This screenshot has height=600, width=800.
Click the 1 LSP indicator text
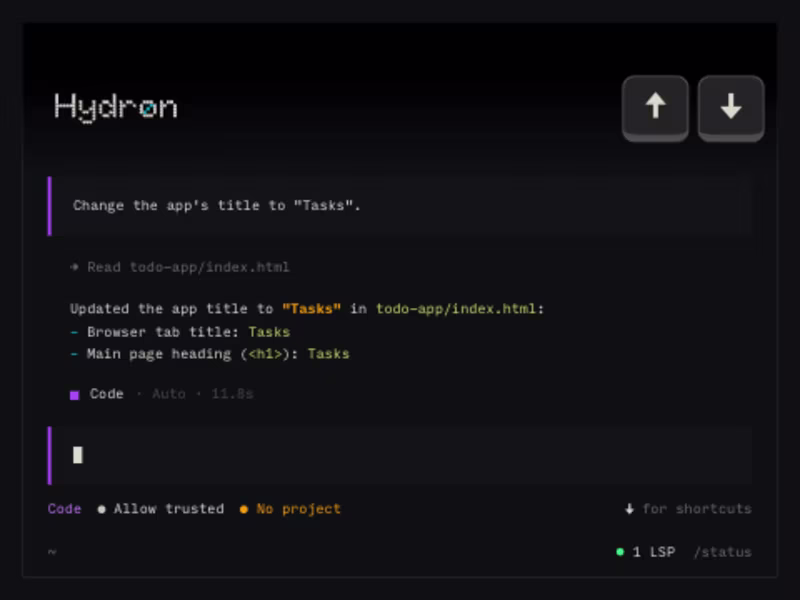[654, 552]
